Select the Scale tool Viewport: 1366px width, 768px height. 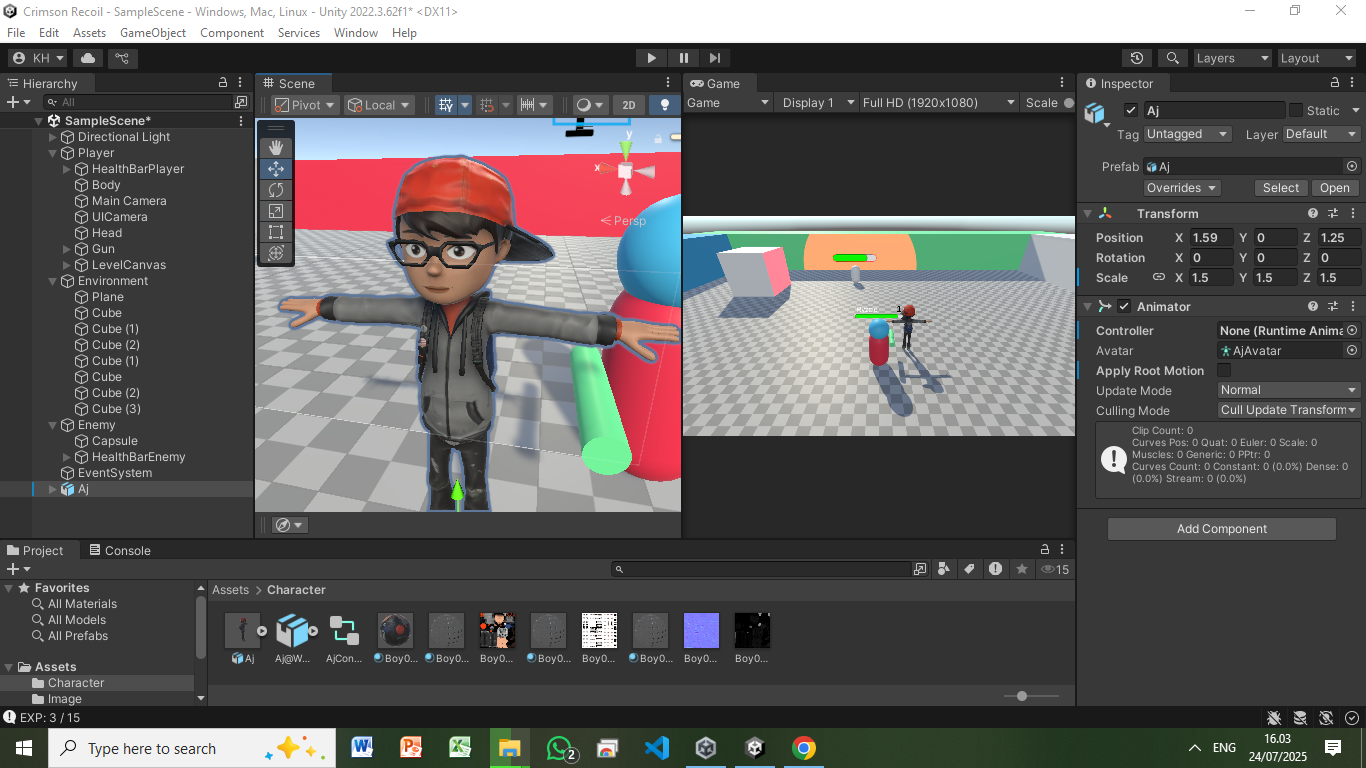point(276,211)
